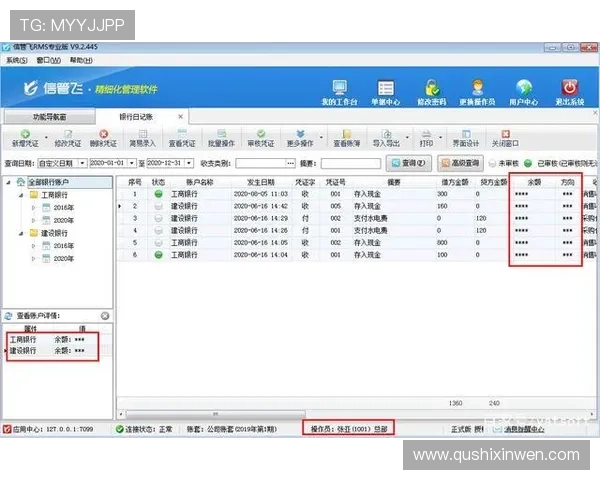This screenshot has height=480, width=600.
Task: Click 高级查询 button
Action: [x=460, y=163]
